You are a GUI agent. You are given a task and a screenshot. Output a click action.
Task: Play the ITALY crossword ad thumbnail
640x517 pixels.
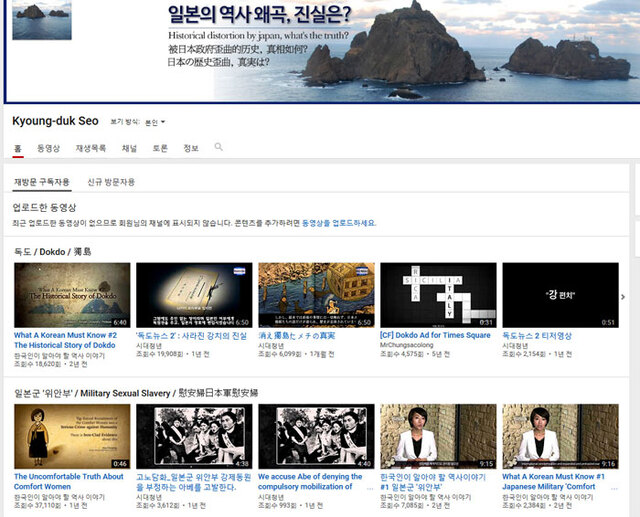438,295
